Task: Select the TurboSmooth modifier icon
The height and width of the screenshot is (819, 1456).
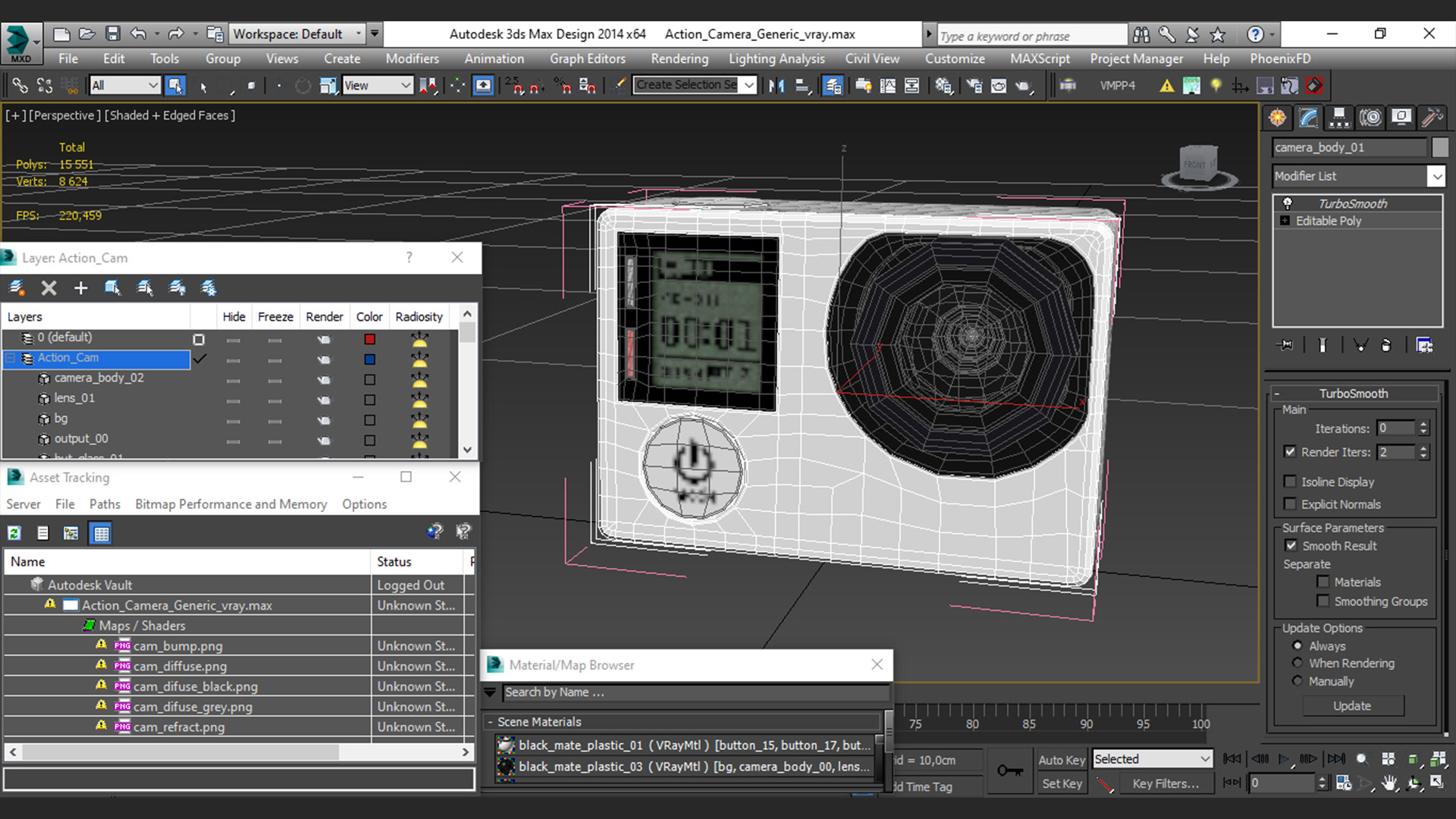Action: (x=1287, y=203)
